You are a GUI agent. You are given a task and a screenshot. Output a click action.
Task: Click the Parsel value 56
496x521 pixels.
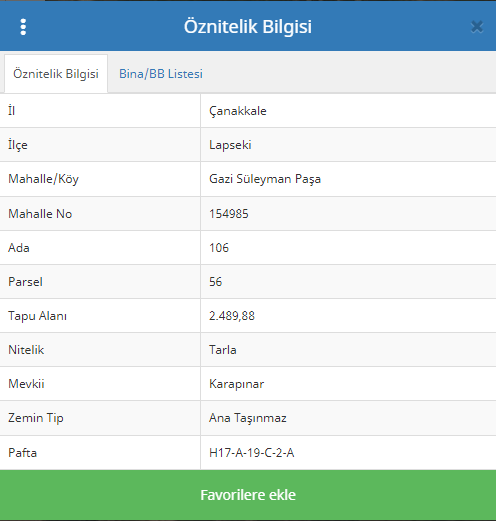(x=215, y=282)
